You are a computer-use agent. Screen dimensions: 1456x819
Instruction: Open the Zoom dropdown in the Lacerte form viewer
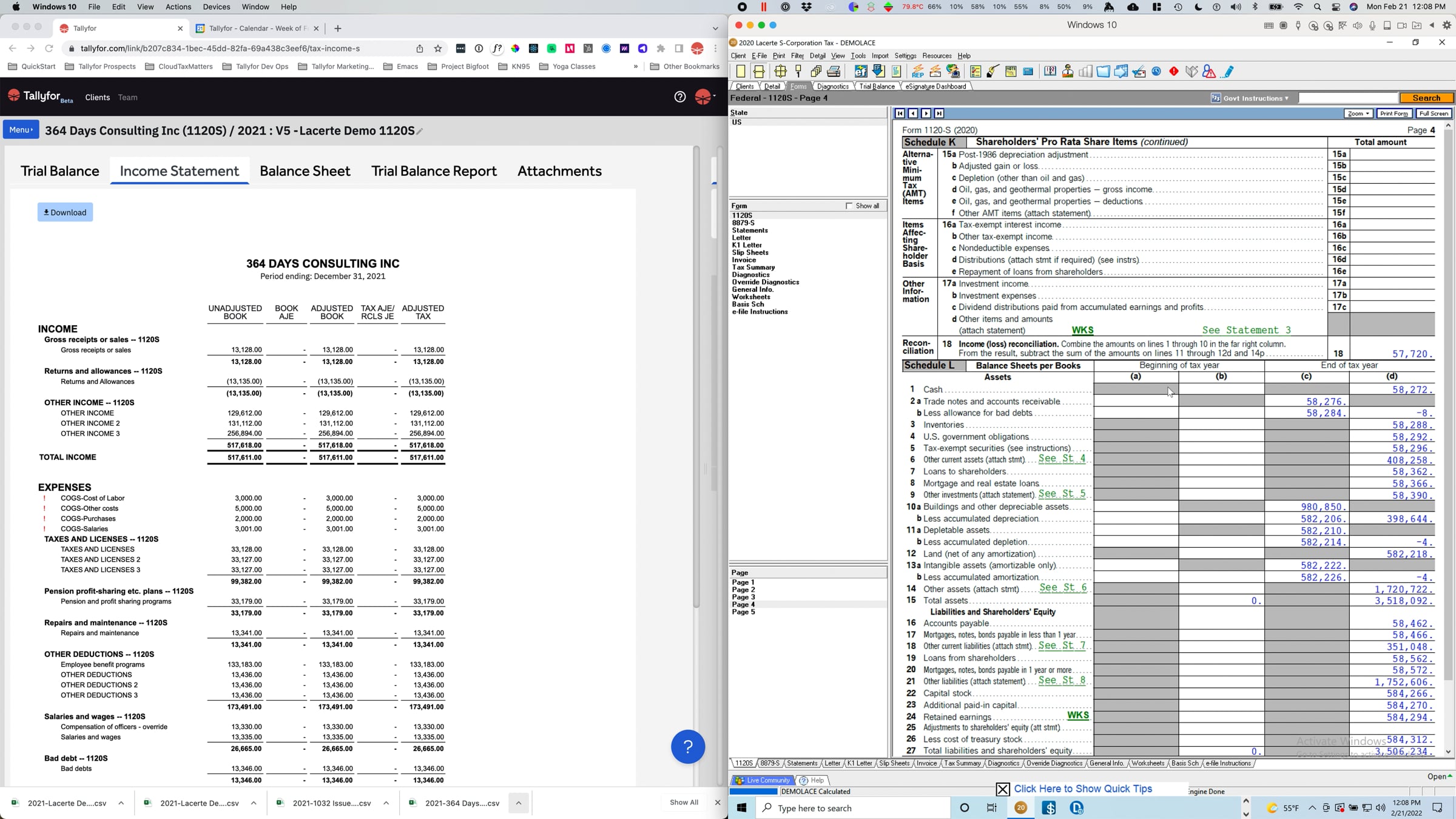point(1358,113)
